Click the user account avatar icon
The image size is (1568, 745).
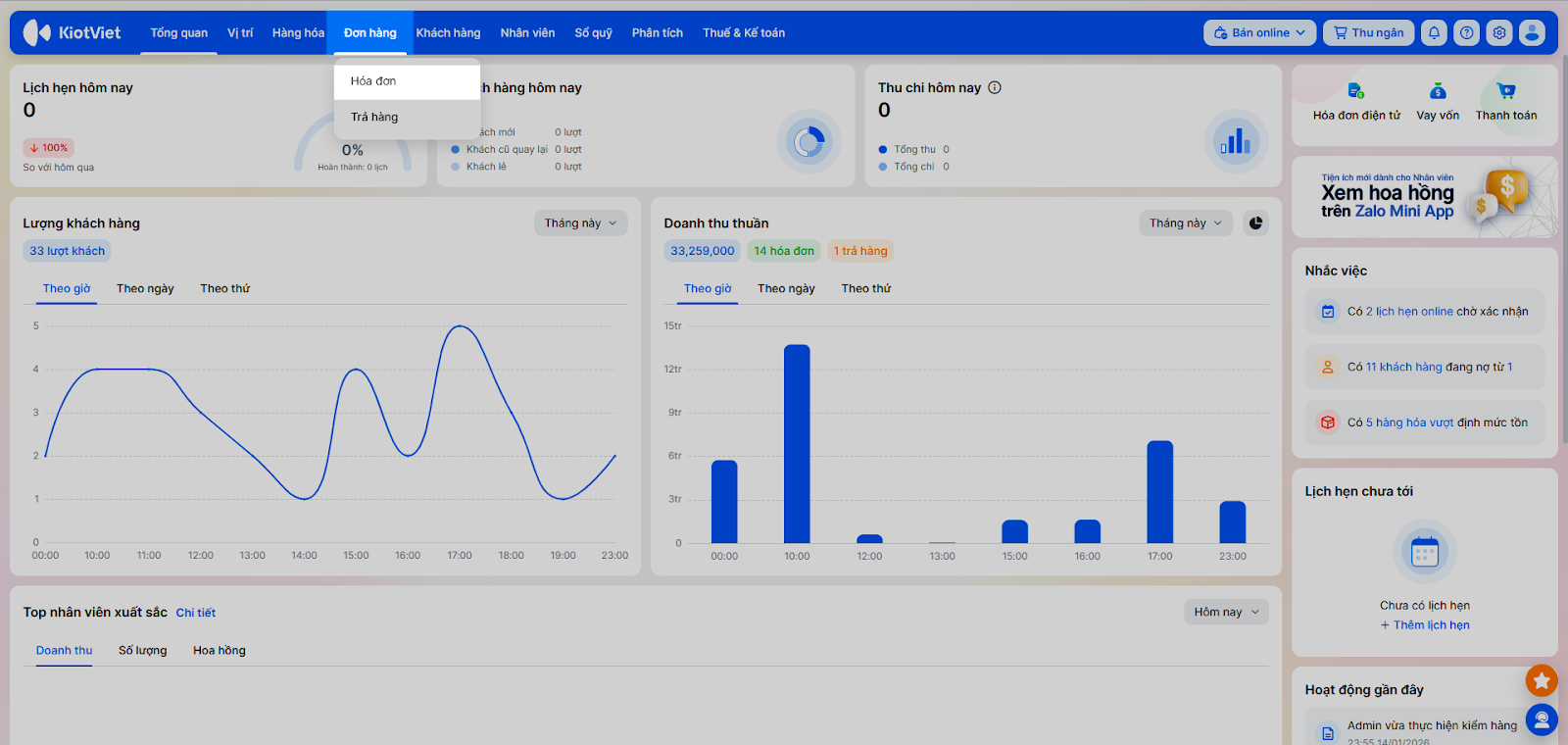point(1532,32)
